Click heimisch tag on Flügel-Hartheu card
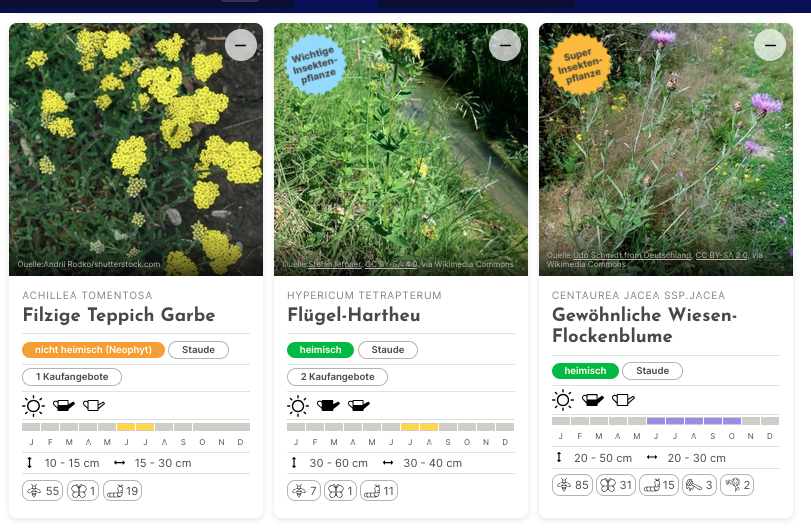This screenshot has height=531, width=811. [320, 350]
